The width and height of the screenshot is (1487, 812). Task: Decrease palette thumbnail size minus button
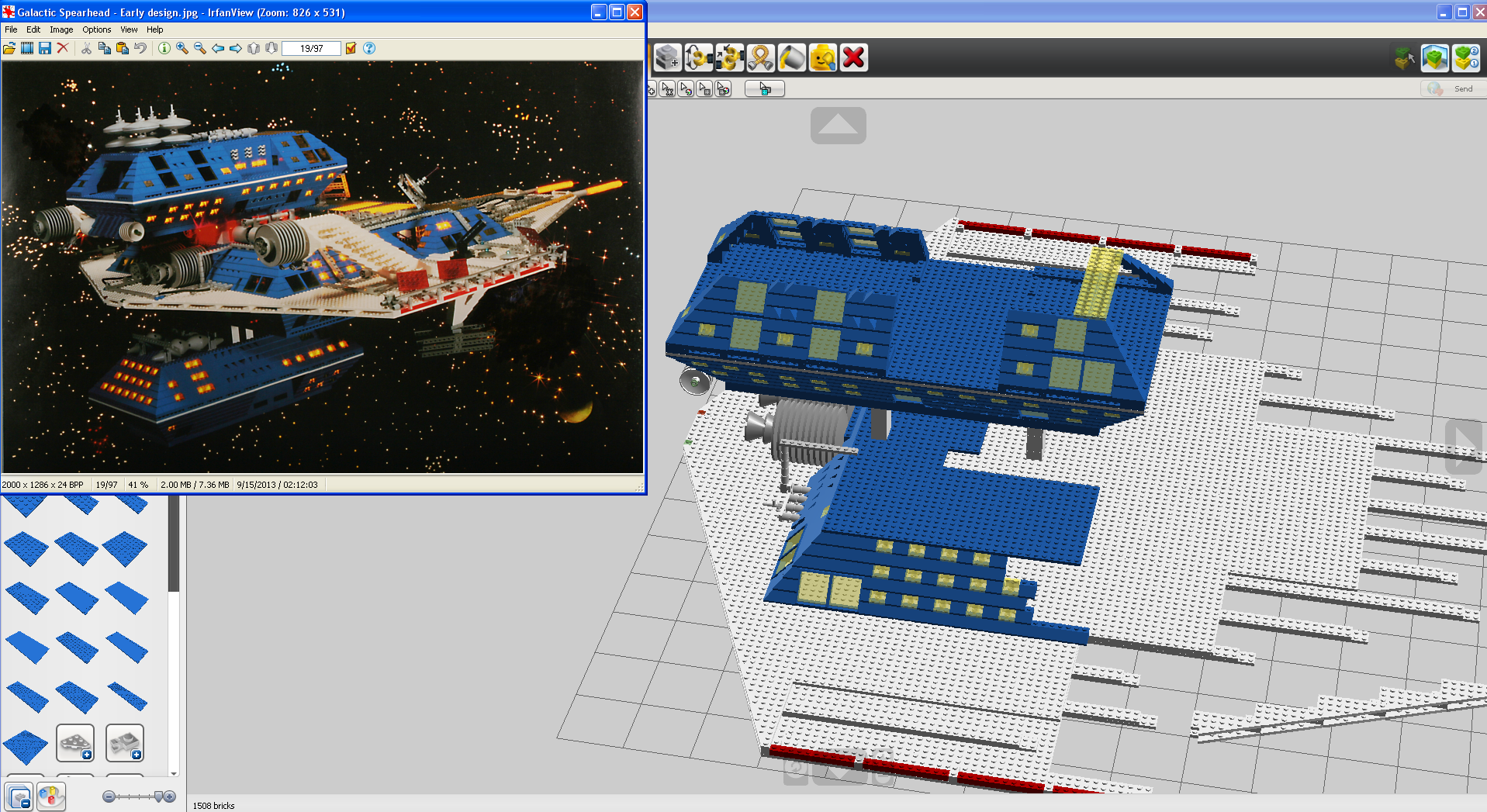tap(109, 796)
